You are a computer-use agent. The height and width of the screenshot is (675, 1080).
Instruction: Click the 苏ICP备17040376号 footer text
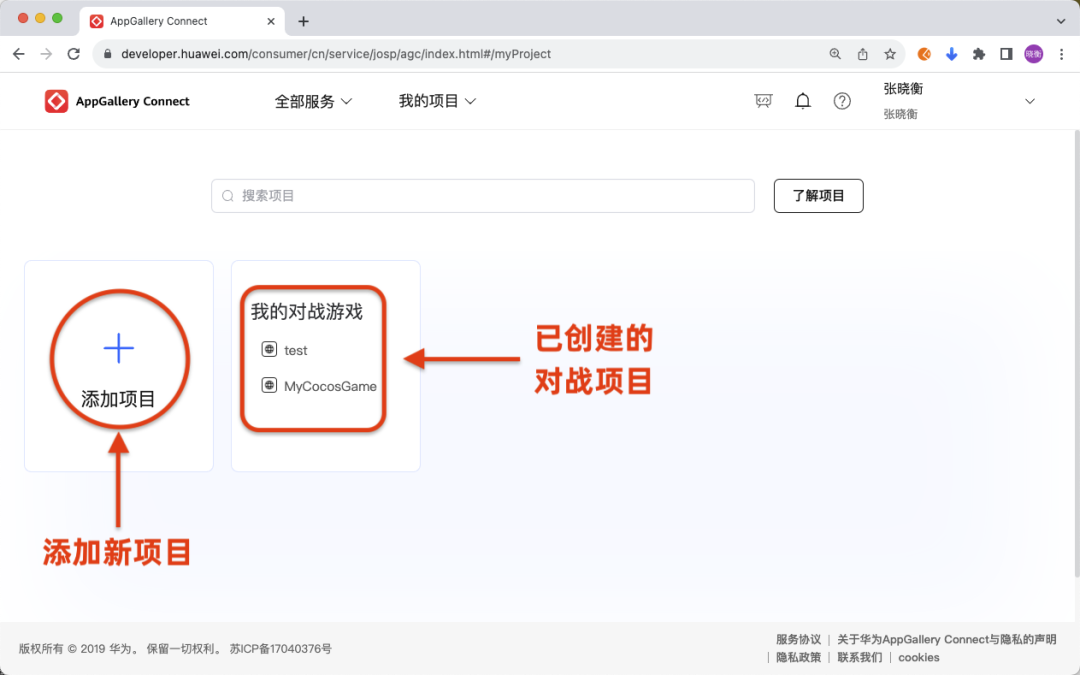[x=280, y=649]
